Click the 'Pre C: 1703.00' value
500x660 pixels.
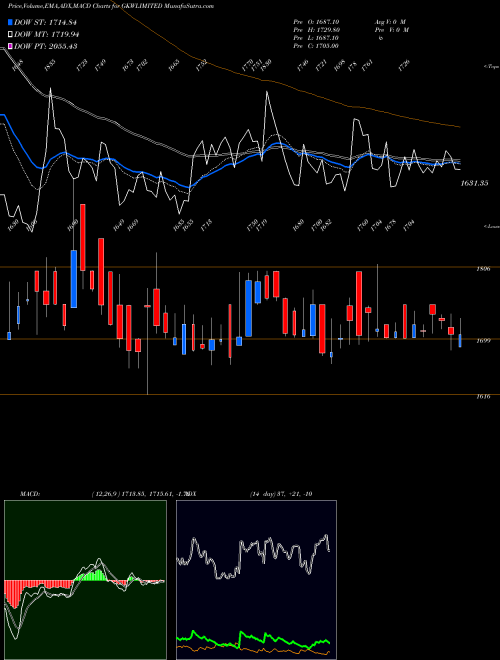click(316, 46)
